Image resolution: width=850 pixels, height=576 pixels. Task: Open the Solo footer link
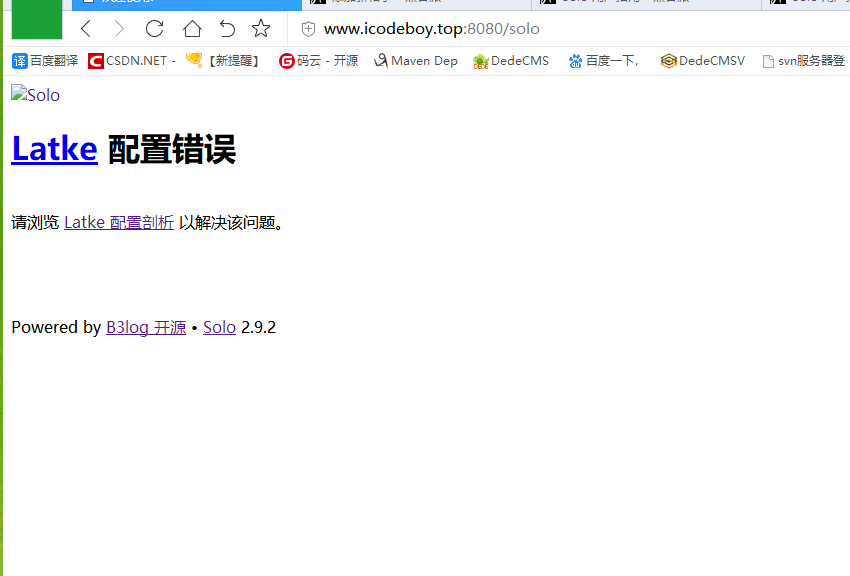(219, 327)
